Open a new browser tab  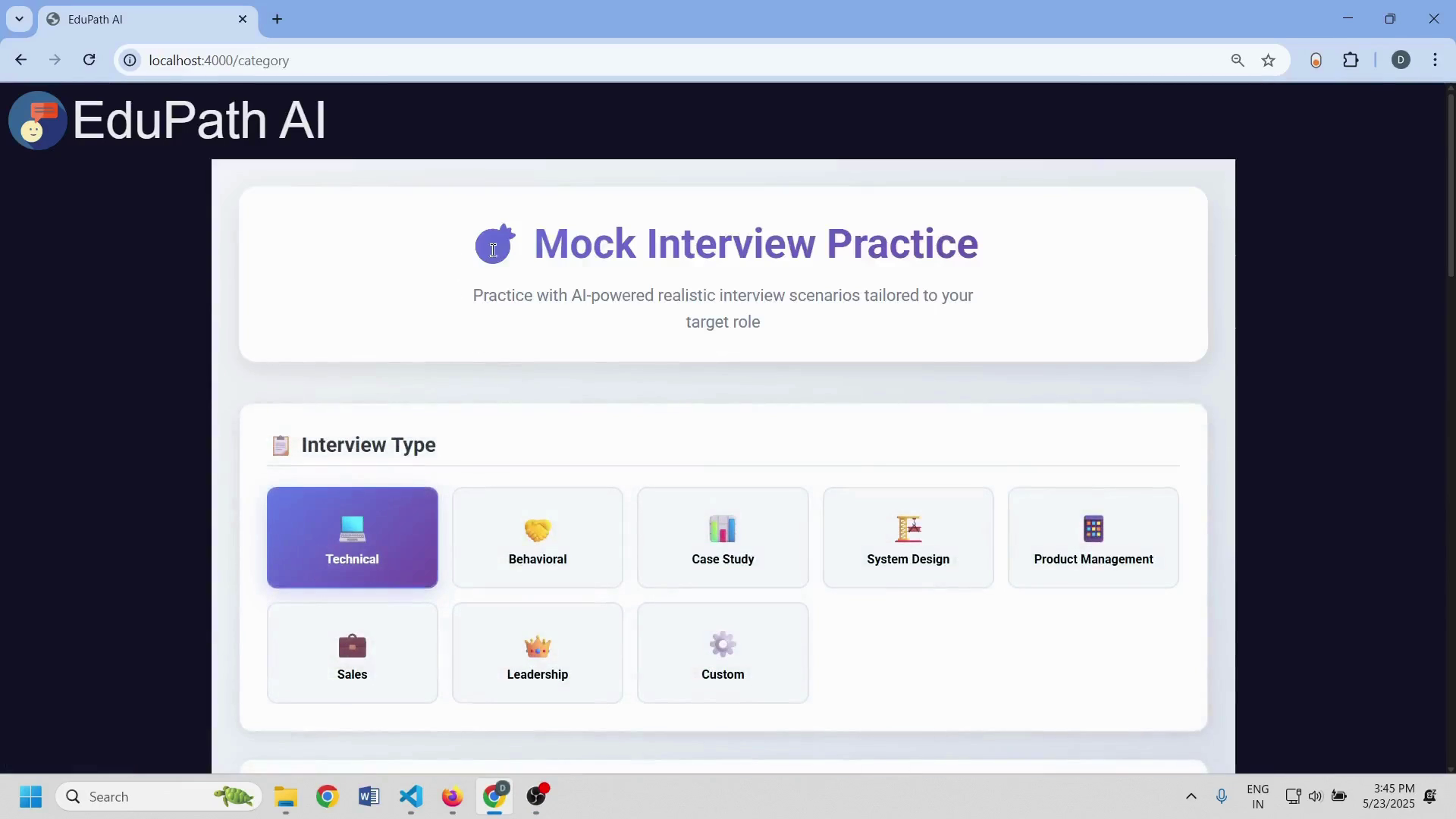(x=278, y=20)
